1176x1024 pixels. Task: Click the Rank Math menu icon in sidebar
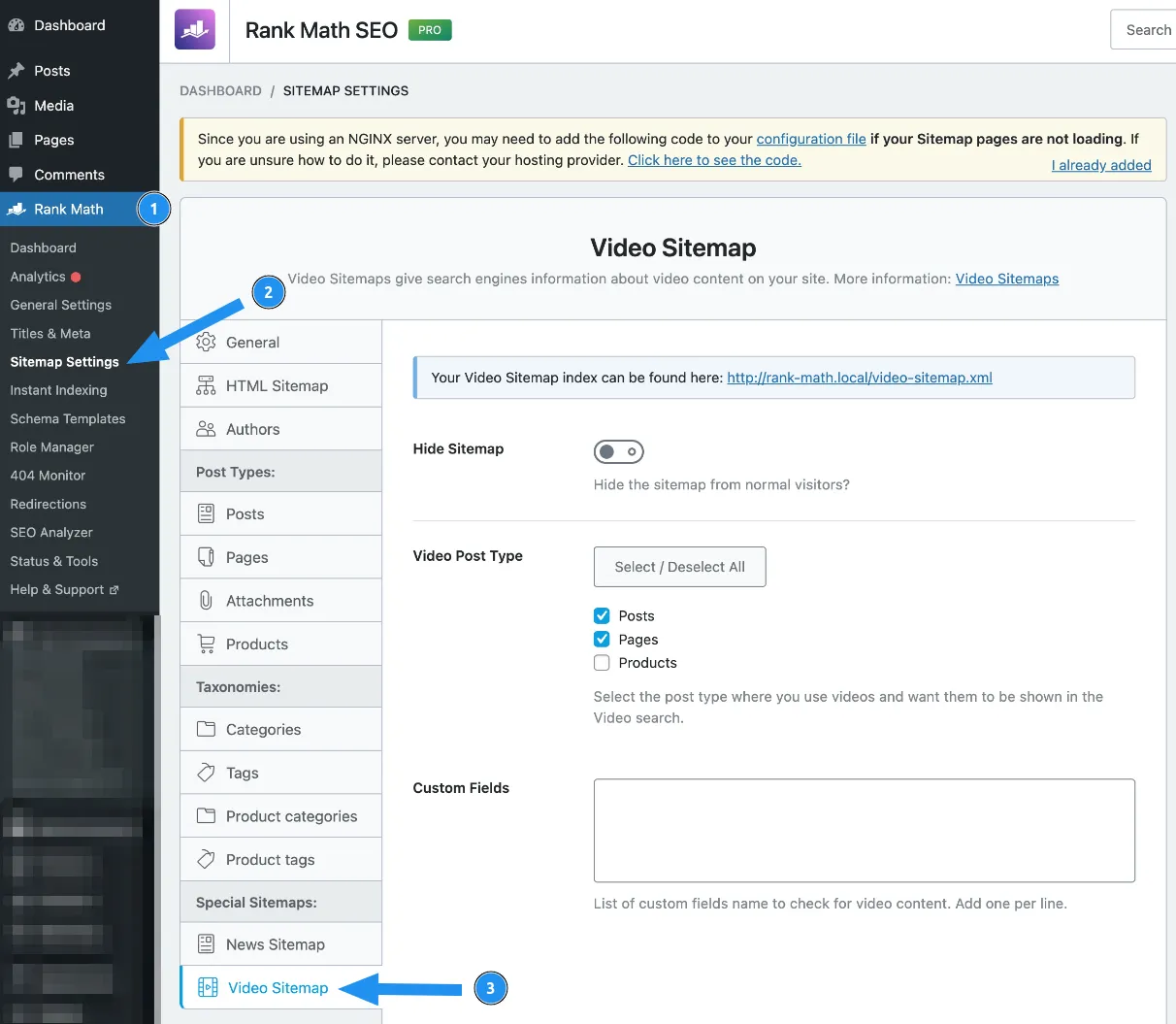[16, 210]
